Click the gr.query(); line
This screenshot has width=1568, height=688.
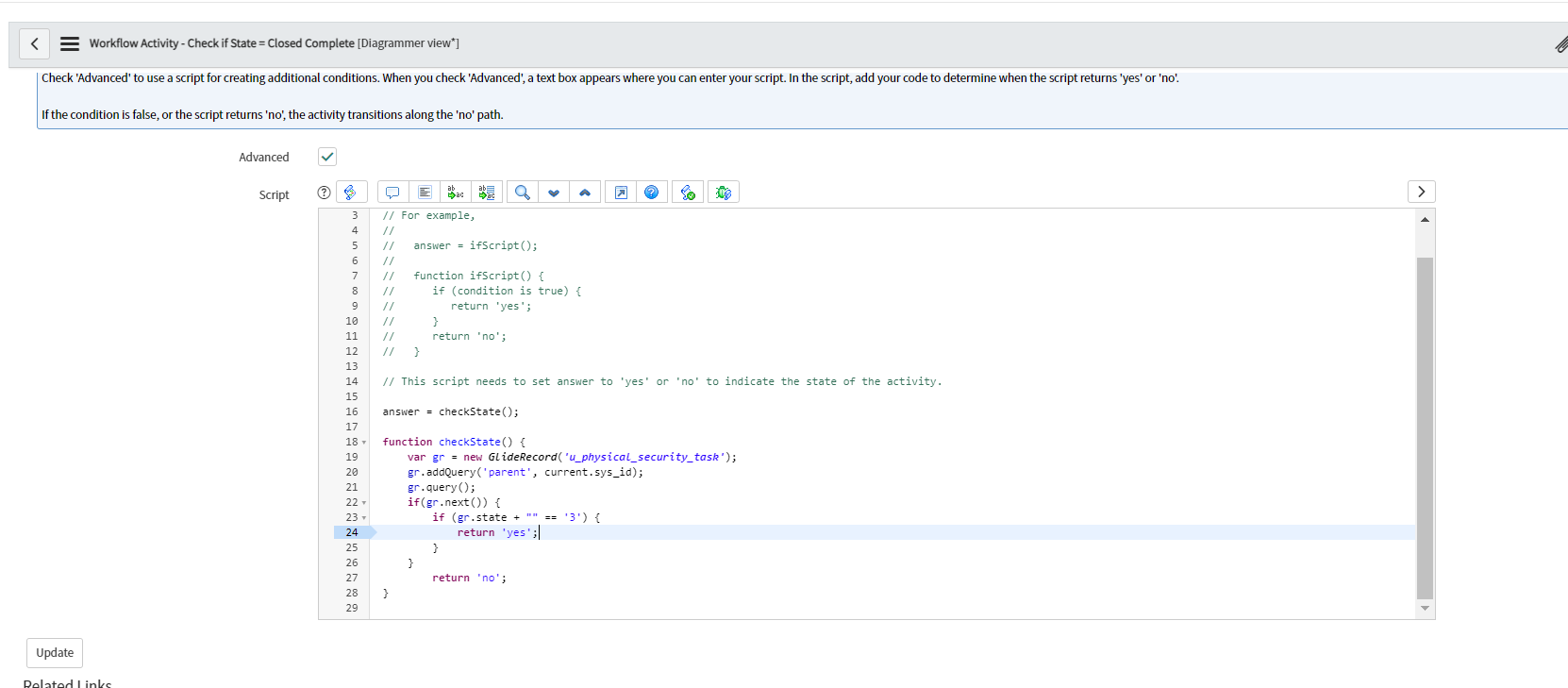pos(442,488)
